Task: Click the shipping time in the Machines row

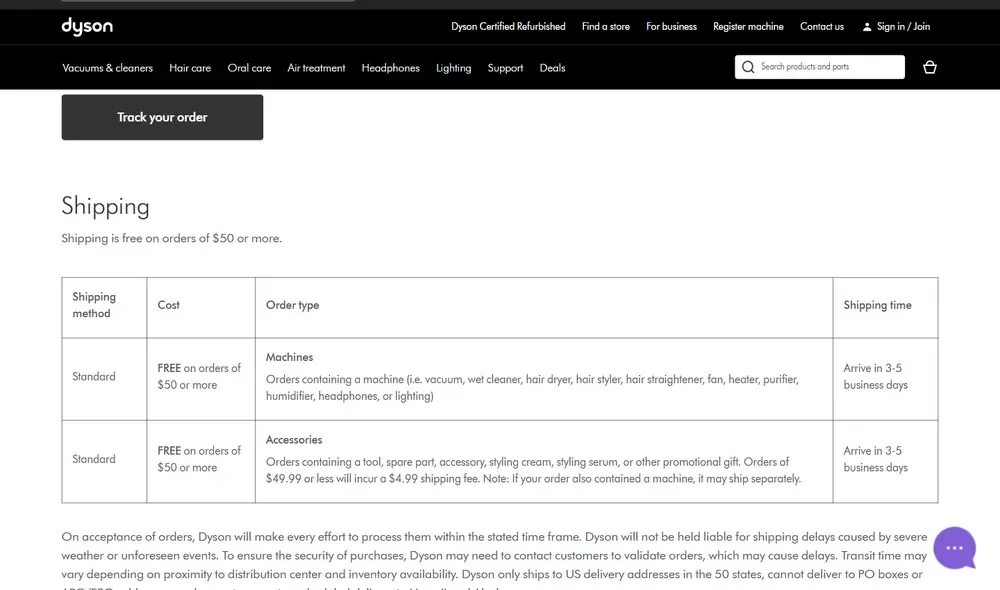Action: pos(876,376)
